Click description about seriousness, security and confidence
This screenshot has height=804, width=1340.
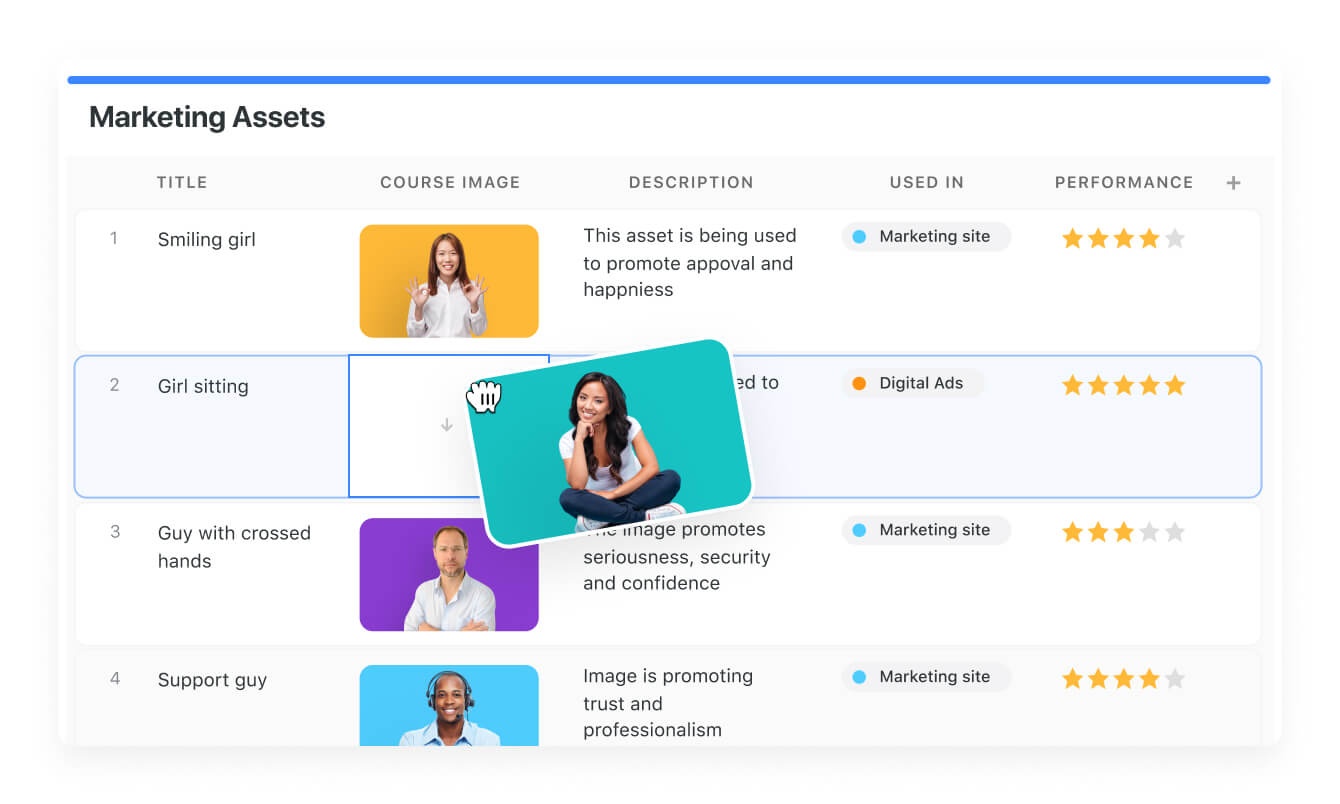click(x=677, y=557)
